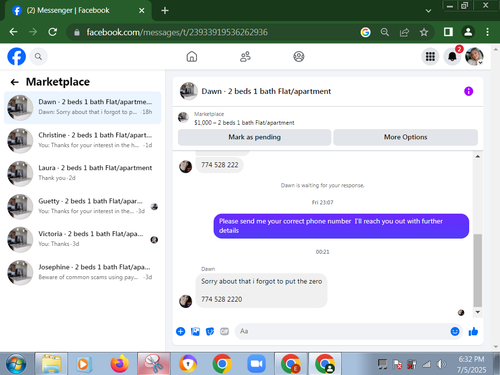The height and width of the screenshot is (375, 500).
Task: Close the Messenger Facebook tab
Action: [142, 11]
